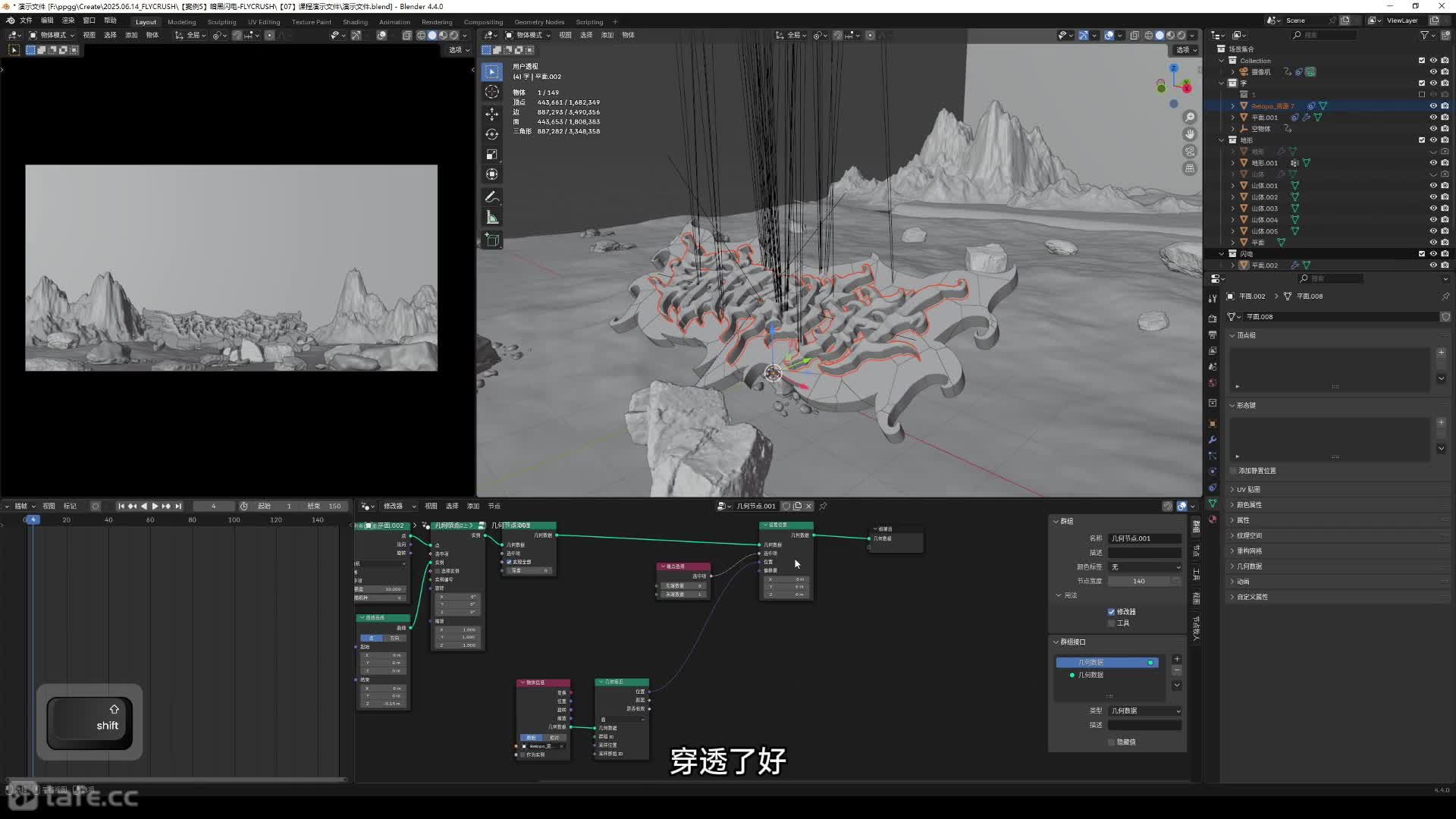Enable the collection named 1 checkbox
Image resolution: width=1456 pixels, height=819 pixels.
(x=1422, y=95)
